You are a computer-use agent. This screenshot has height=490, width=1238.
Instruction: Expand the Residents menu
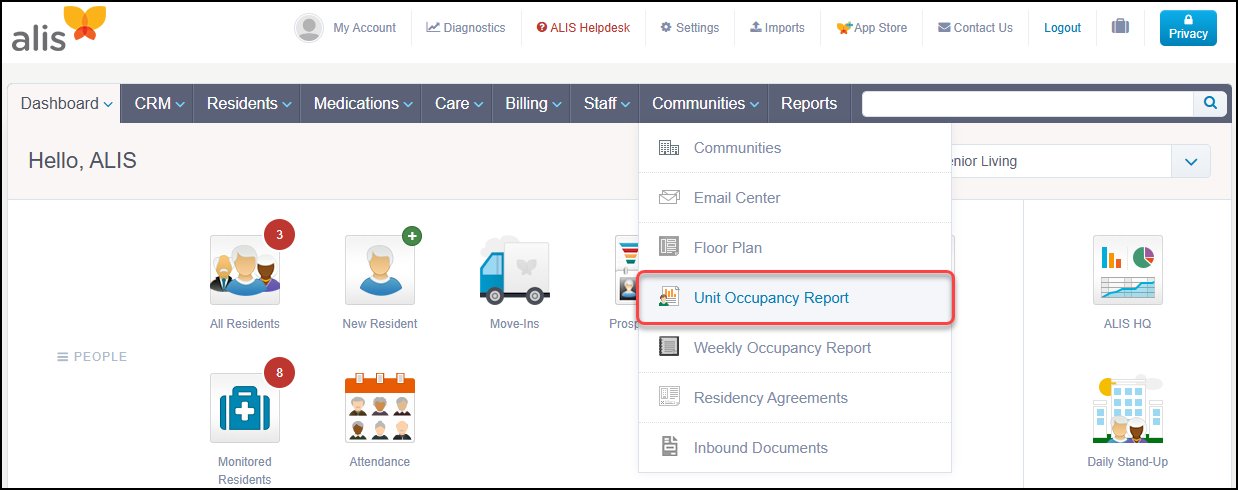point(249,103)
